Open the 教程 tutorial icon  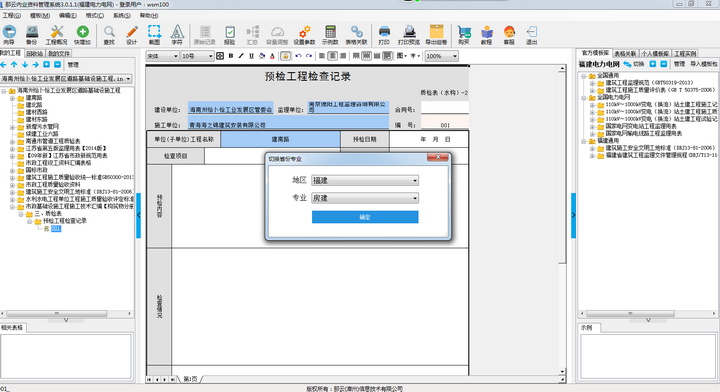486,35
